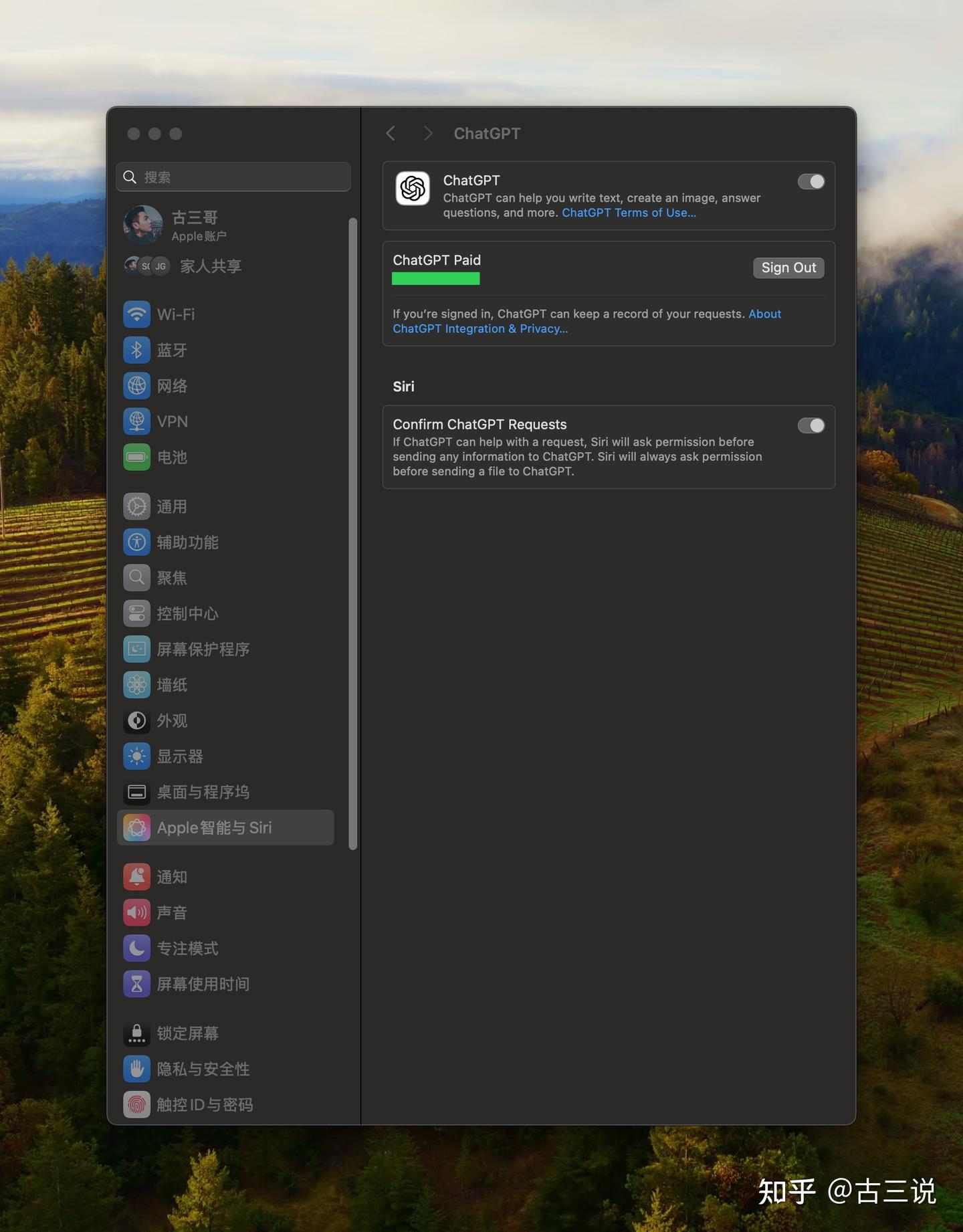Go forward with the right chevron
963x1232 pixels.
(428, 134)
